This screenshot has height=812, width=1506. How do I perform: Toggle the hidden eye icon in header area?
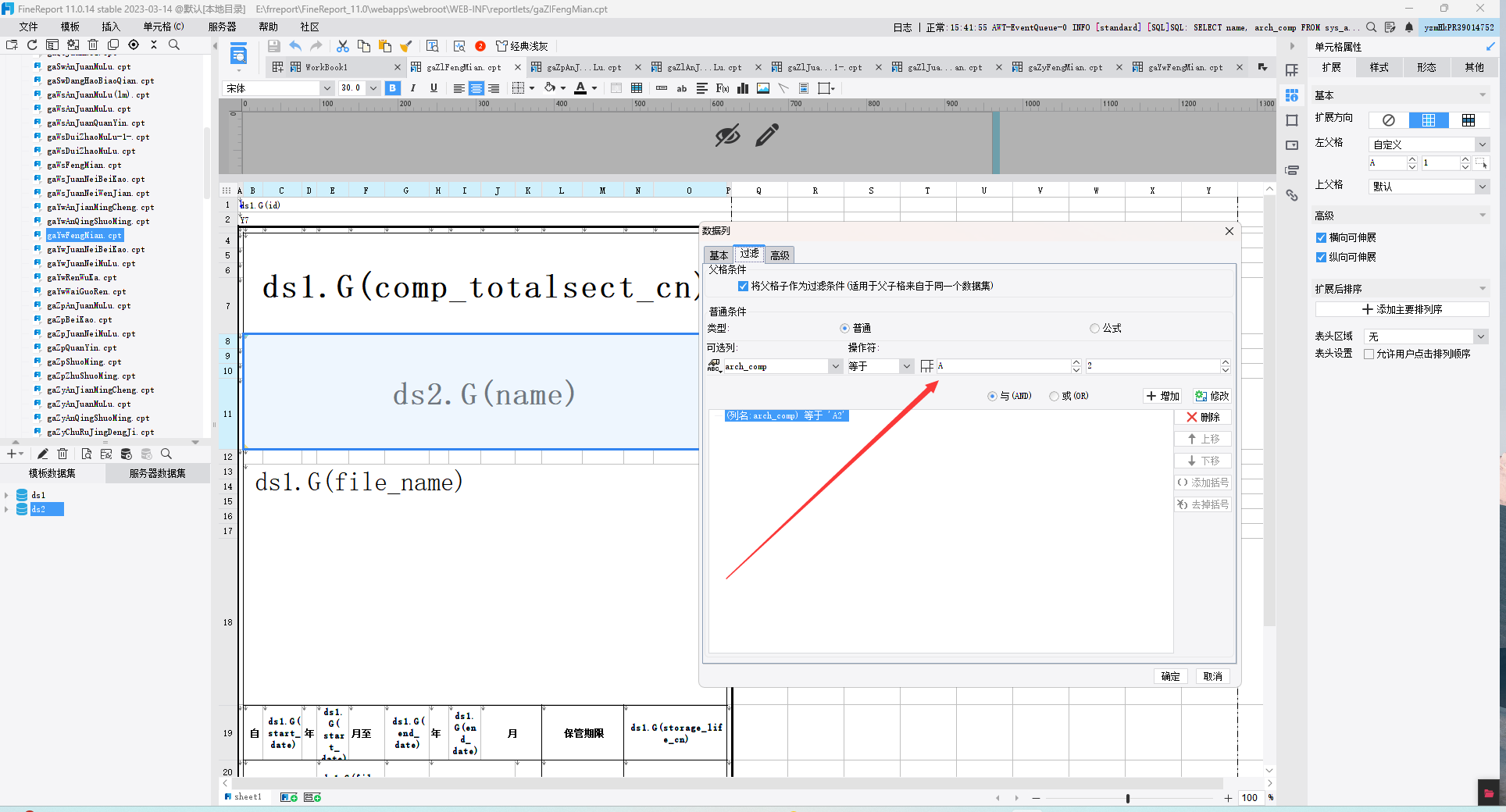pos(727,135)
